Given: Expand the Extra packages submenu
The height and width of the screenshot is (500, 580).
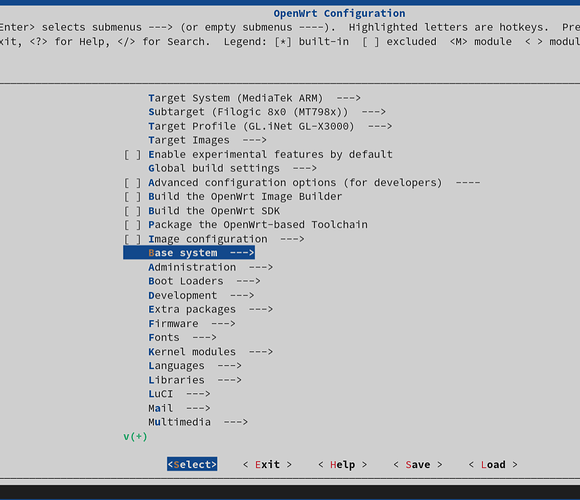Looking at the screenshot, I should [x=210, y=310].
